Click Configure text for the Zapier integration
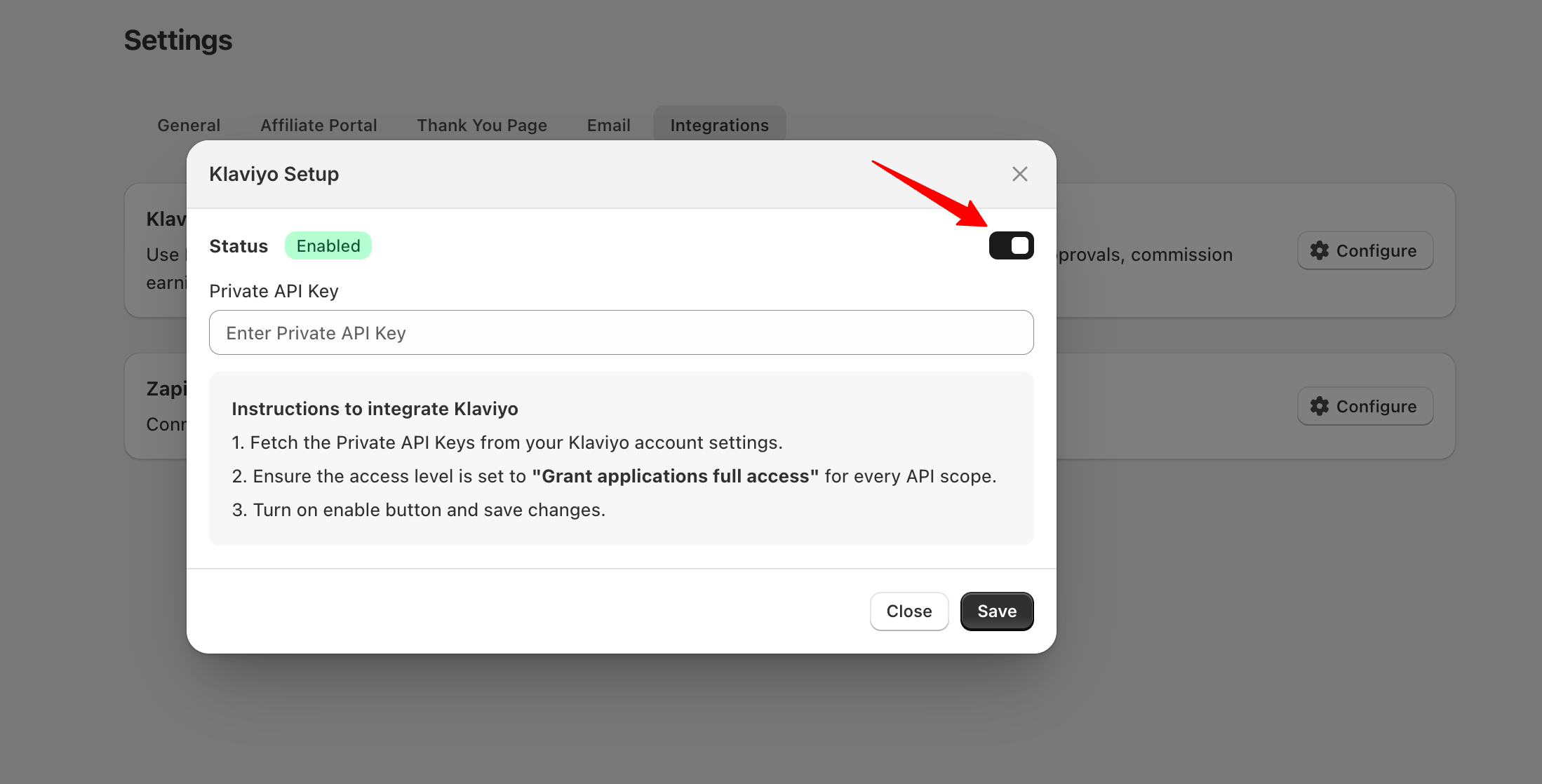Image resolution: width=1542 pixels, height=784 pixels. pos(1376,406)
